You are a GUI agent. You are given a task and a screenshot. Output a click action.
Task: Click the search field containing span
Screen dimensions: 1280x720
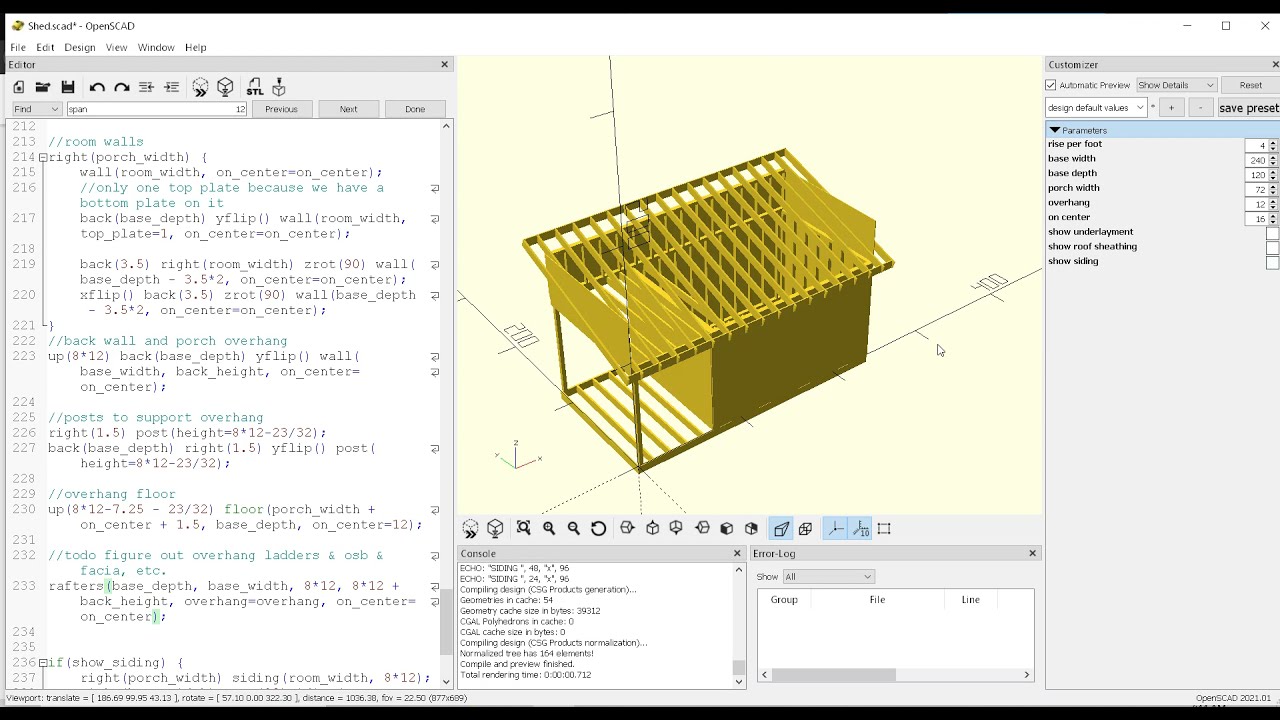click(156, 109)
